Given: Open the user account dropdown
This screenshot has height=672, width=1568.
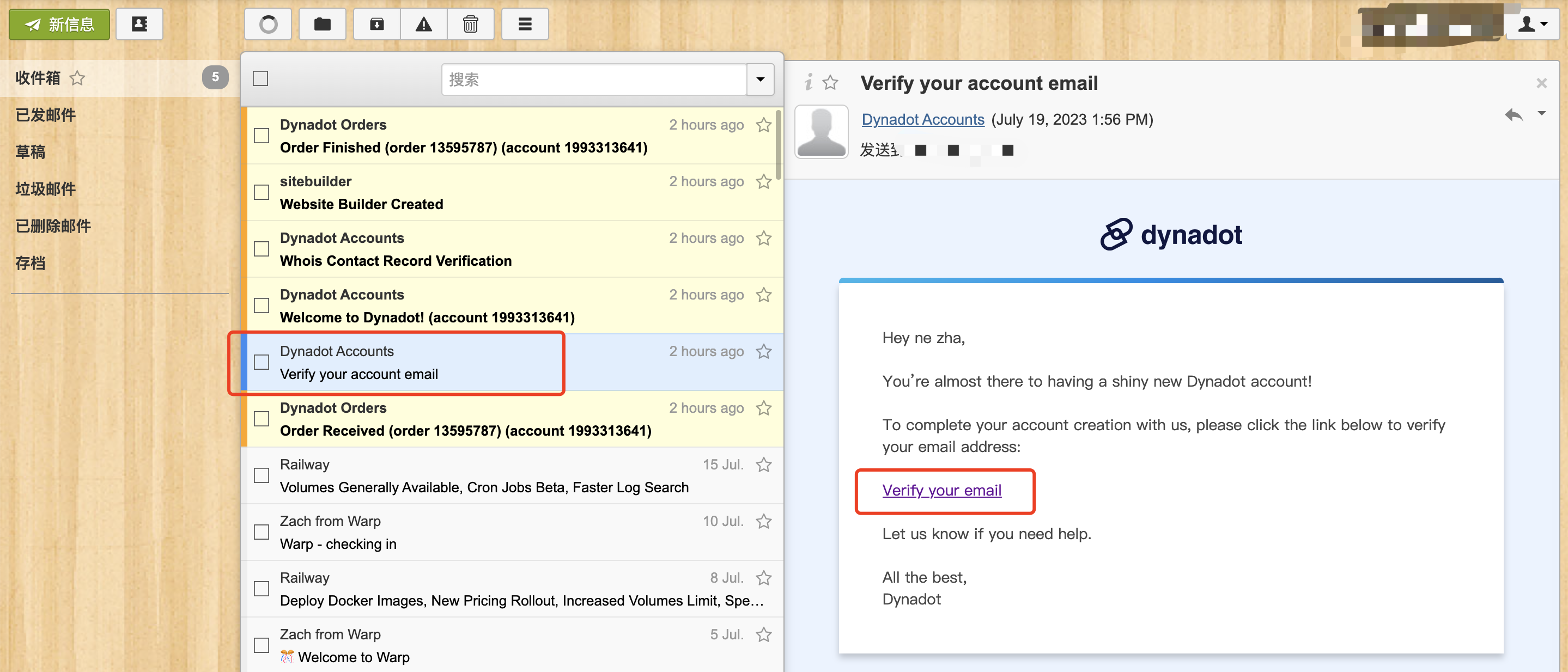Looking at the screenshot, I should coord(1532,25).
